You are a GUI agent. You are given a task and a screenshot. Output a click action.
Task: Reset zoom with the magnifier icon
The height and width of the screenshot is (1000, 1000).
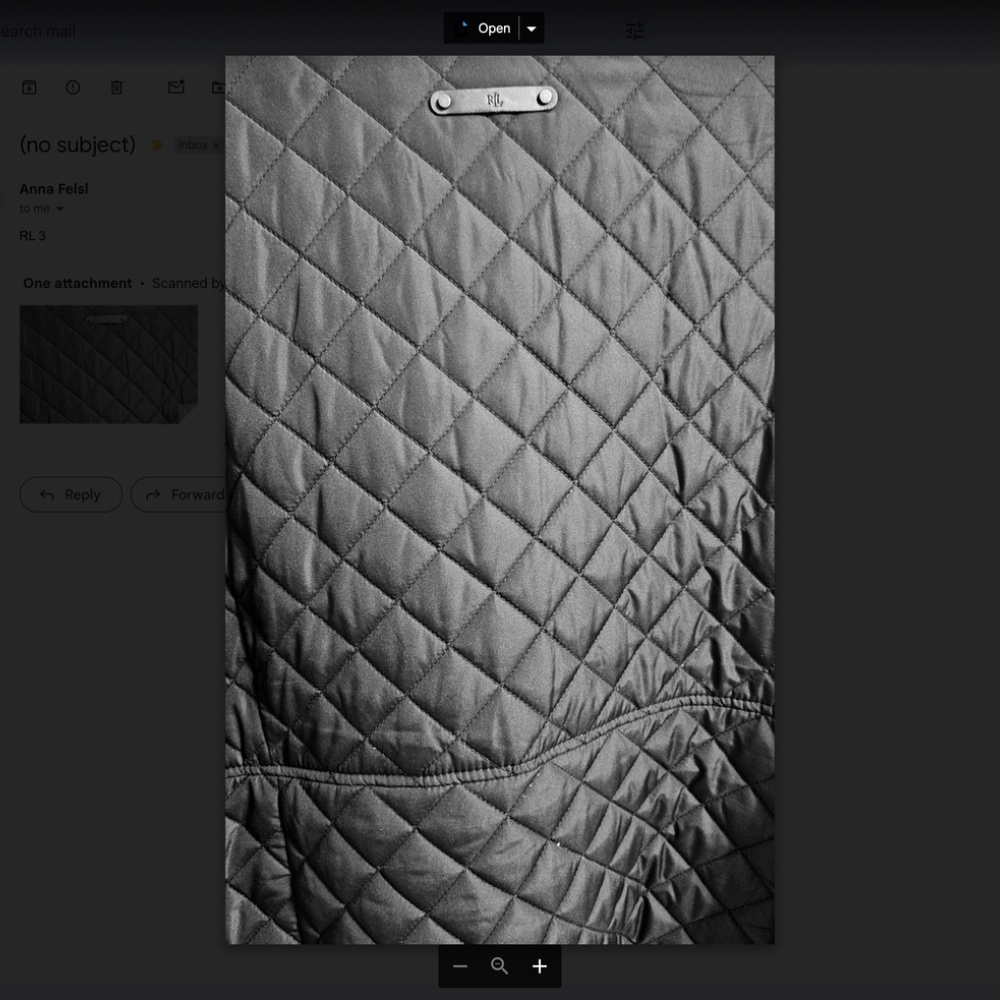click(500, 966)
